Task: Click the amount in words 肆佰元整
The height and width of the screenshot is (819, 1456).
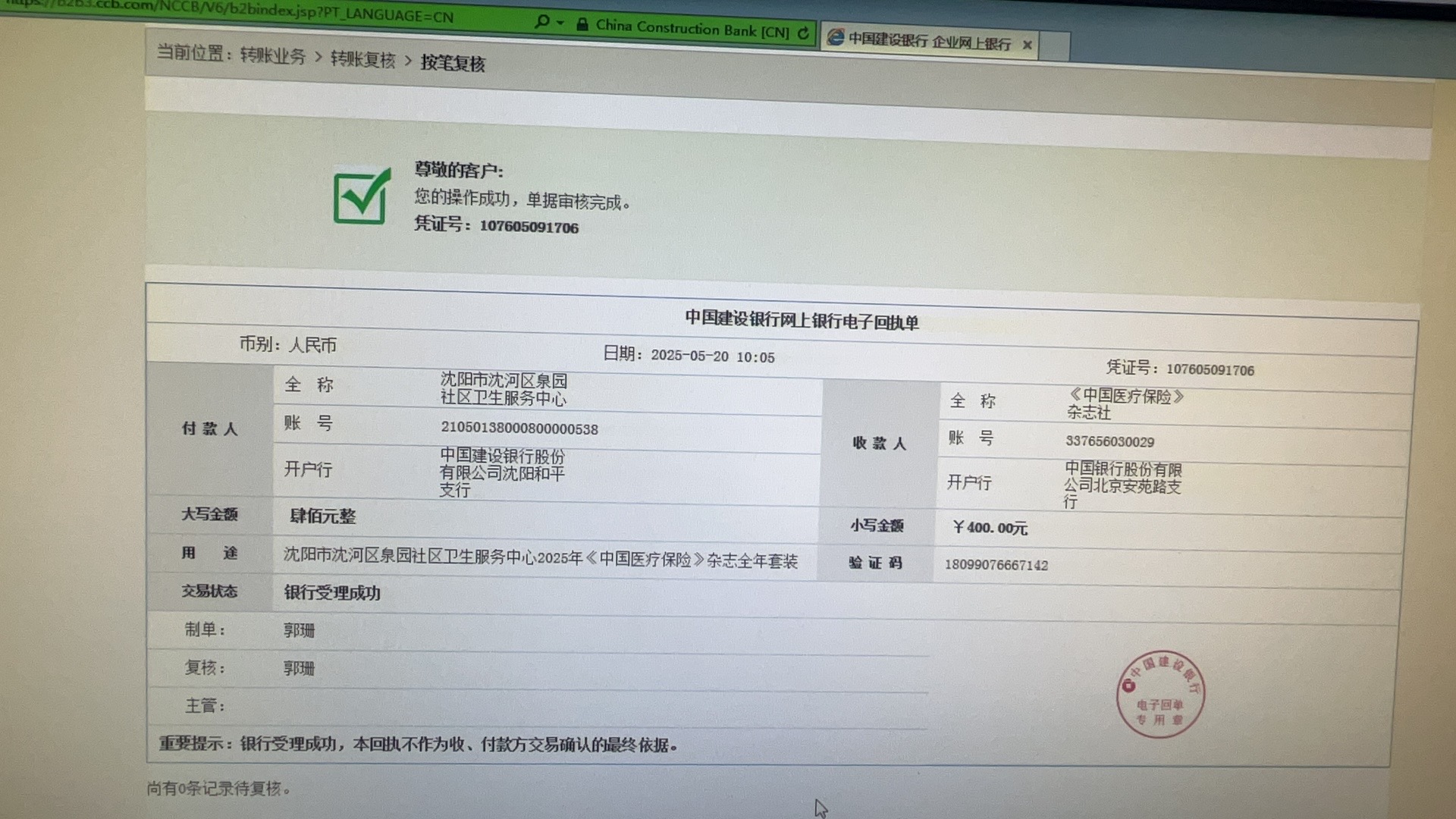Action: pos(322,516)
